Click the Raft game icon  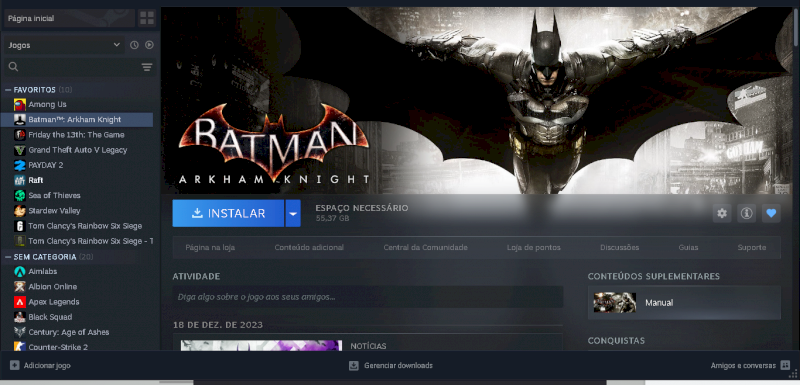click(x=20, y=180)
